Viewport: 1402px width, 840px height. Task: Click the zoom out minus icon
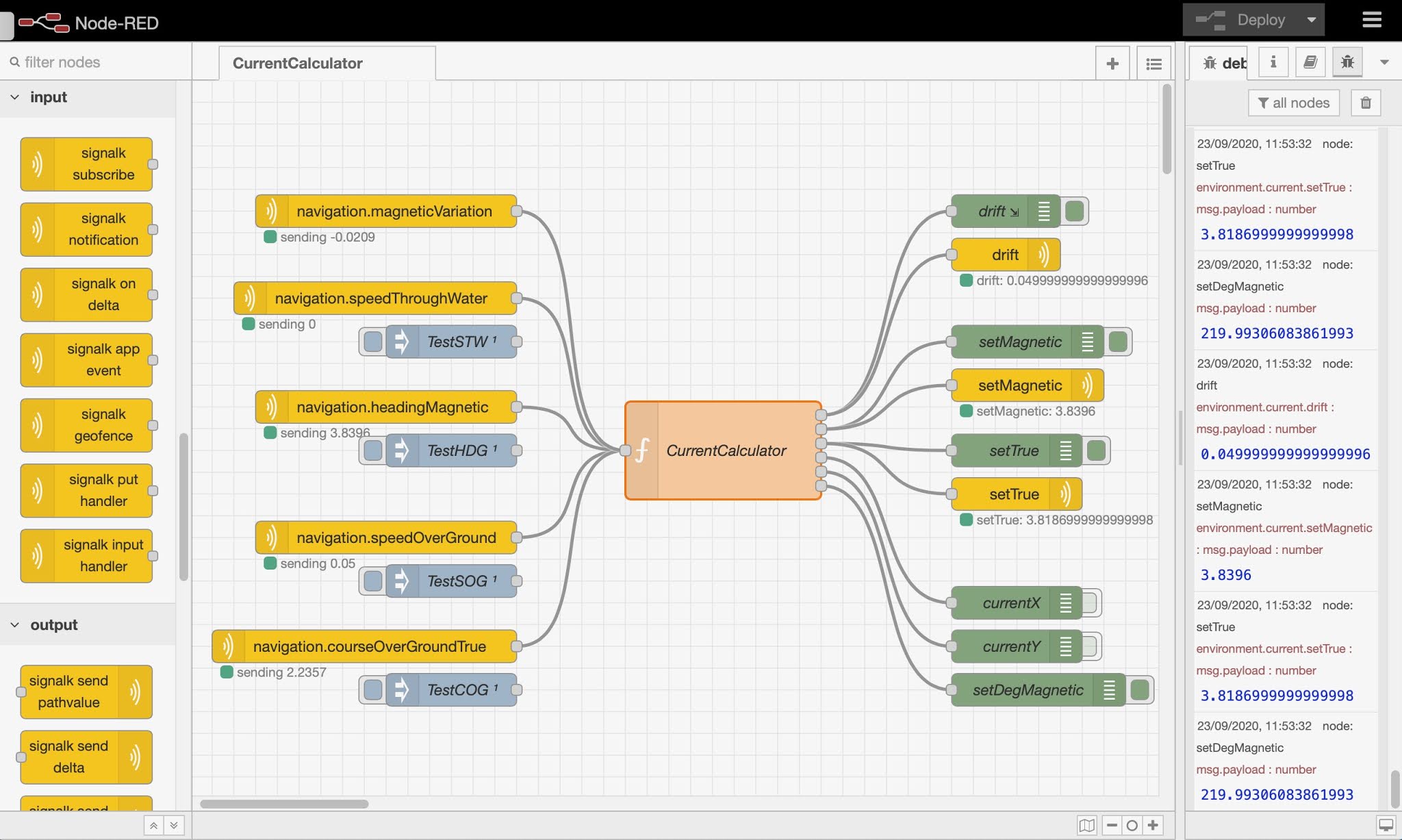(1112, 825)
